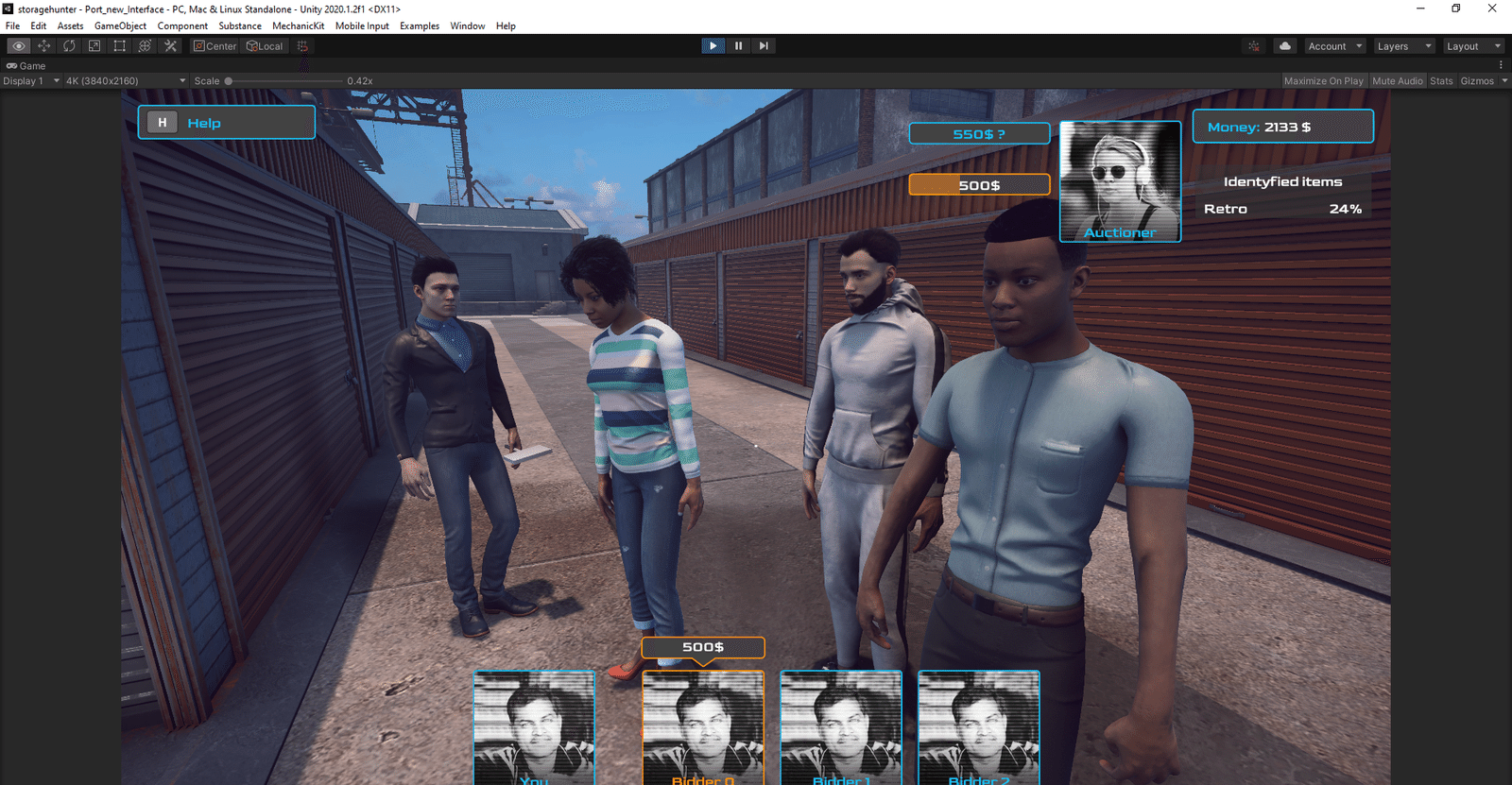Open the Display 1 dropdown
Viewport: 1512px width, 785px height.
pos(31,81)
